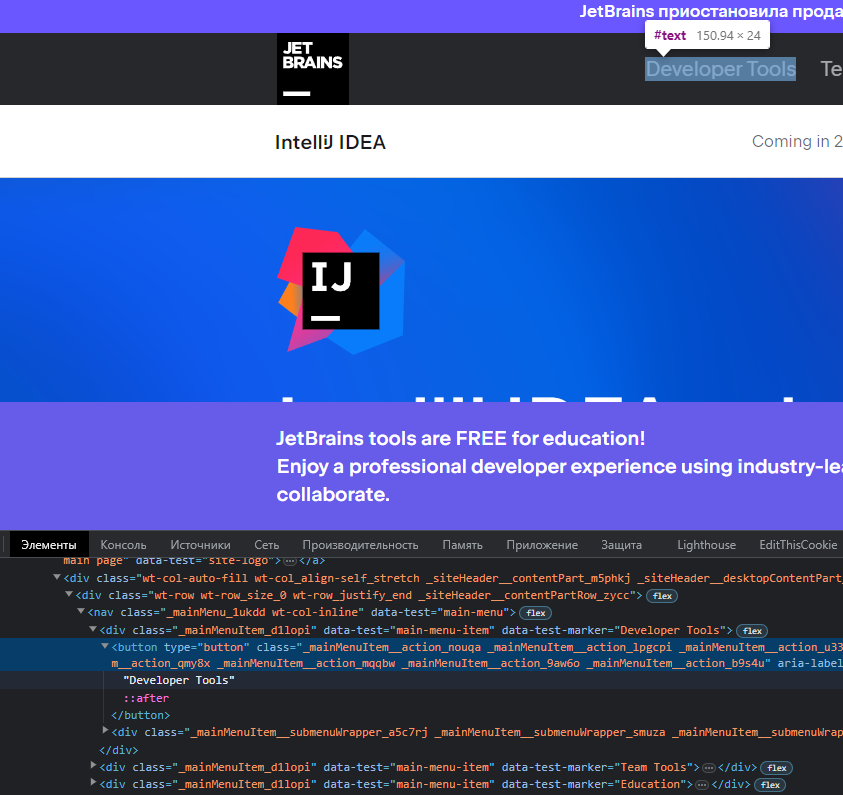Viewport: 843px width, 795px height.
Task: Open the Источники DevTools tab
Action: (200, 545)
